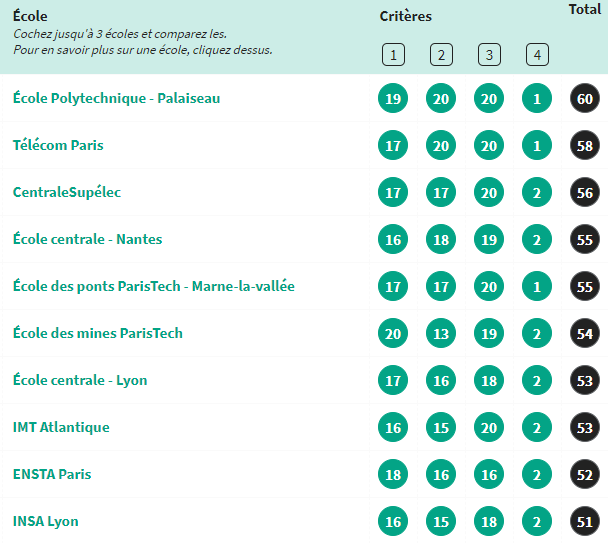Open IMT Atlantique school link
Screen dimensions: 608x543
click(x=61, y=427)
